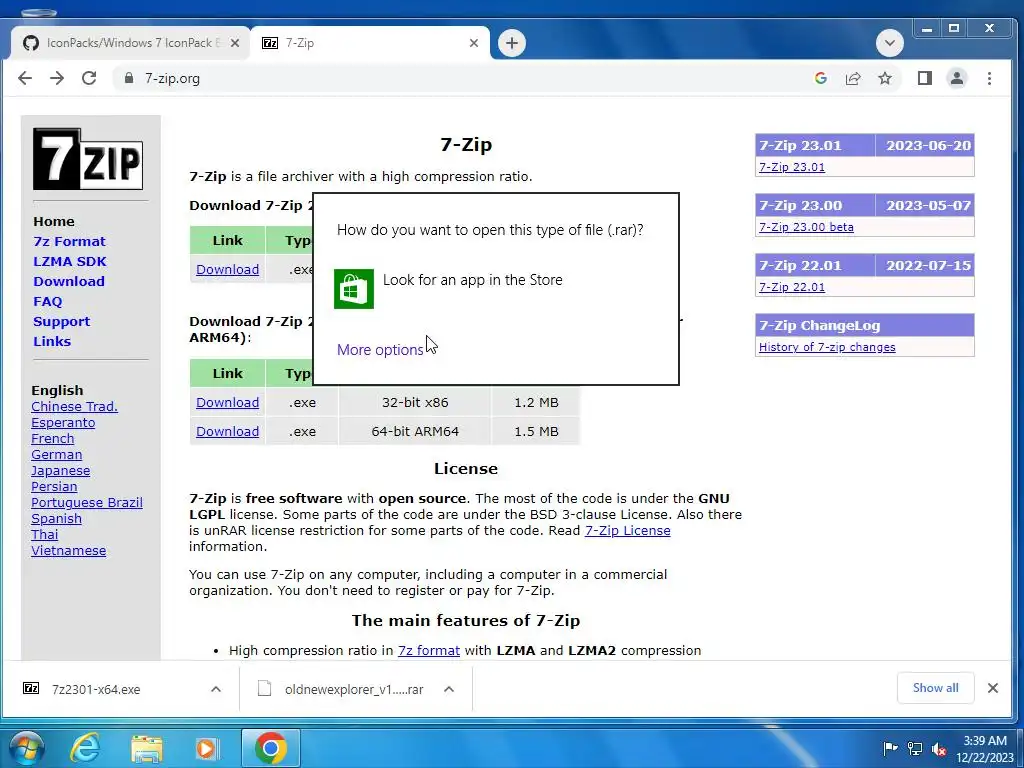The image size is (1024, 768).
Task: Close the downloads bar
Action: pos(993,688)
